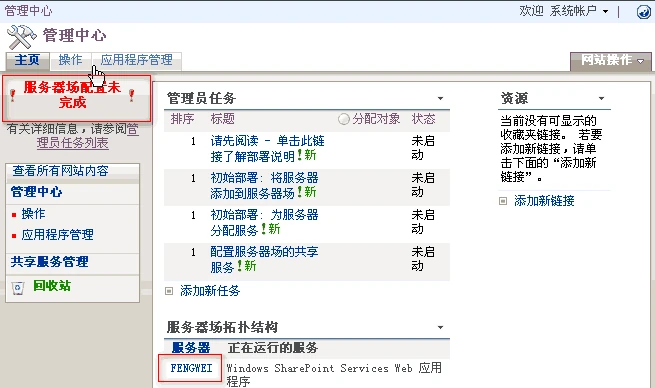Screen dimensions: 655x388
Task: Open task 初始部署: 将服务器添加到服务器场
Action: pos(264,185)
